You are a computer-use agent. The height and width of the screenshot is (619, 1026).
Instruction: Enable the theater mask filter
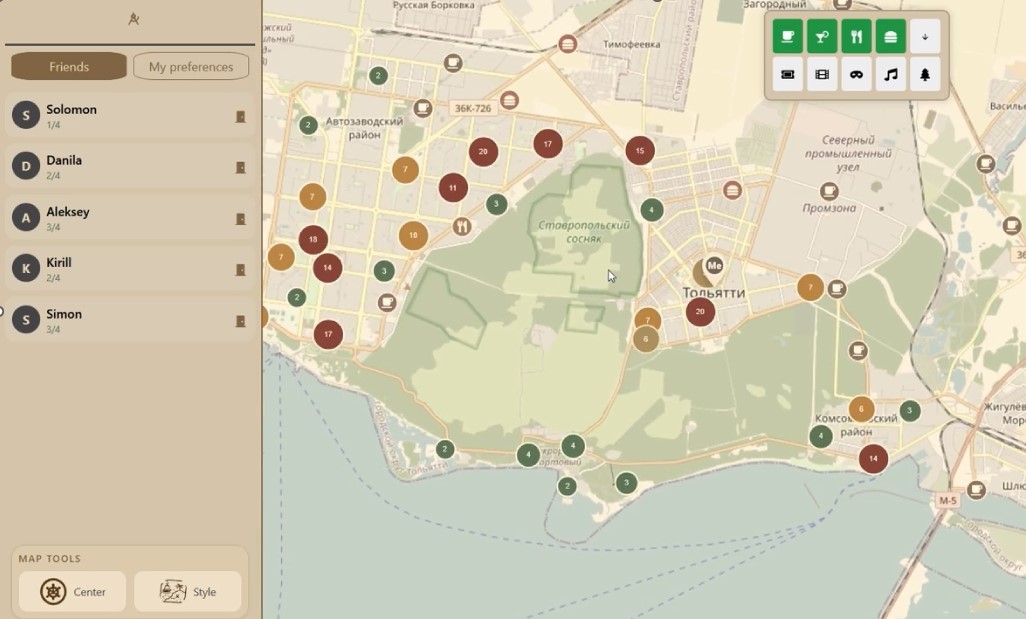[856, 75]
